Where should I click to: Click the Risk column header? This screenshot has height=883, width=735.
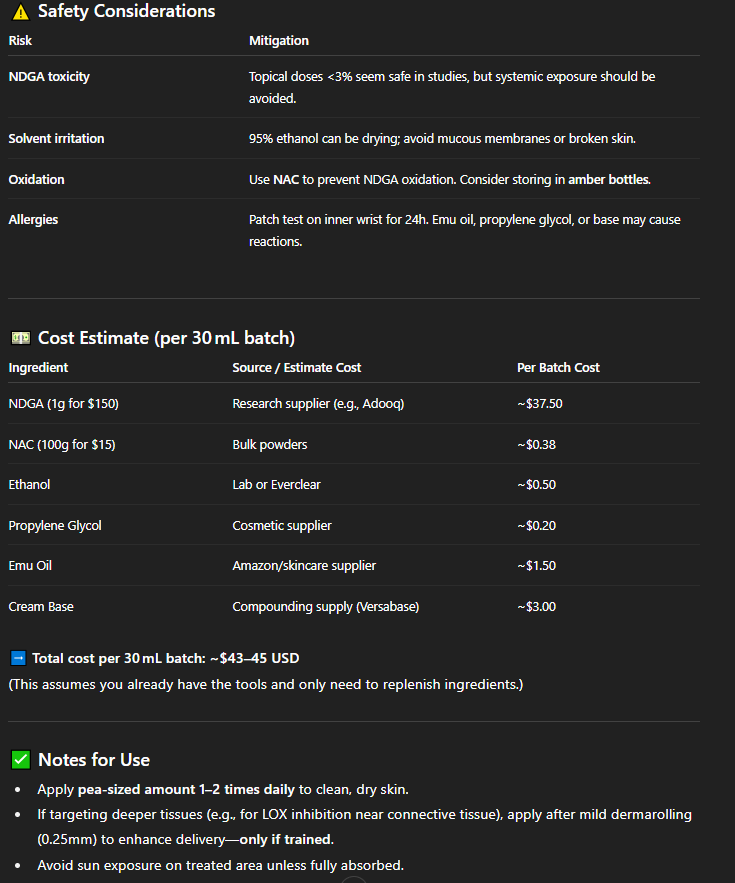20,41
